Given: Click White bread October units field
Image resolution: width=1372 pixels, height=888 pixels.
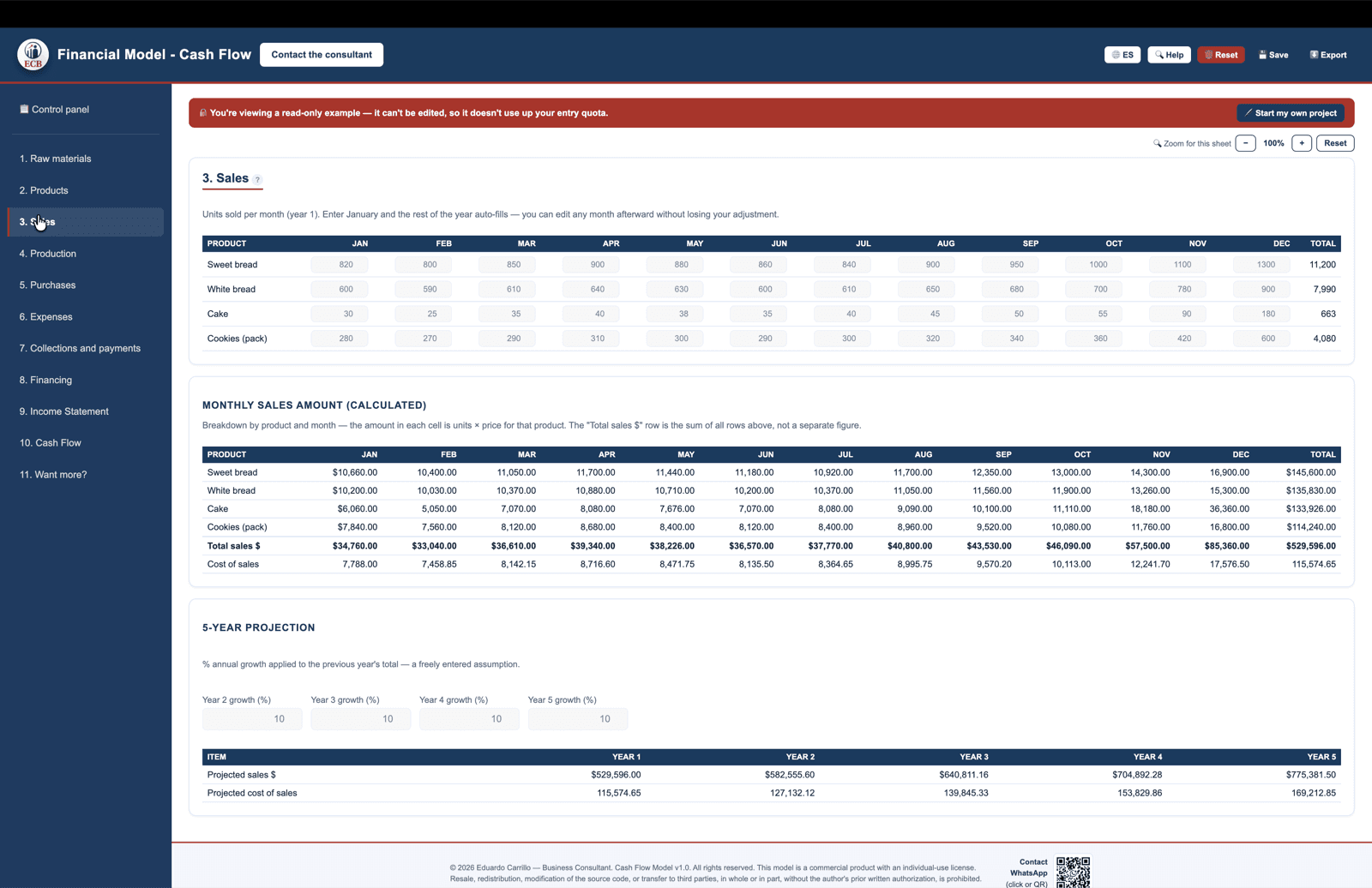Looking at the screenshot, I should click(x=1093, y=290).
